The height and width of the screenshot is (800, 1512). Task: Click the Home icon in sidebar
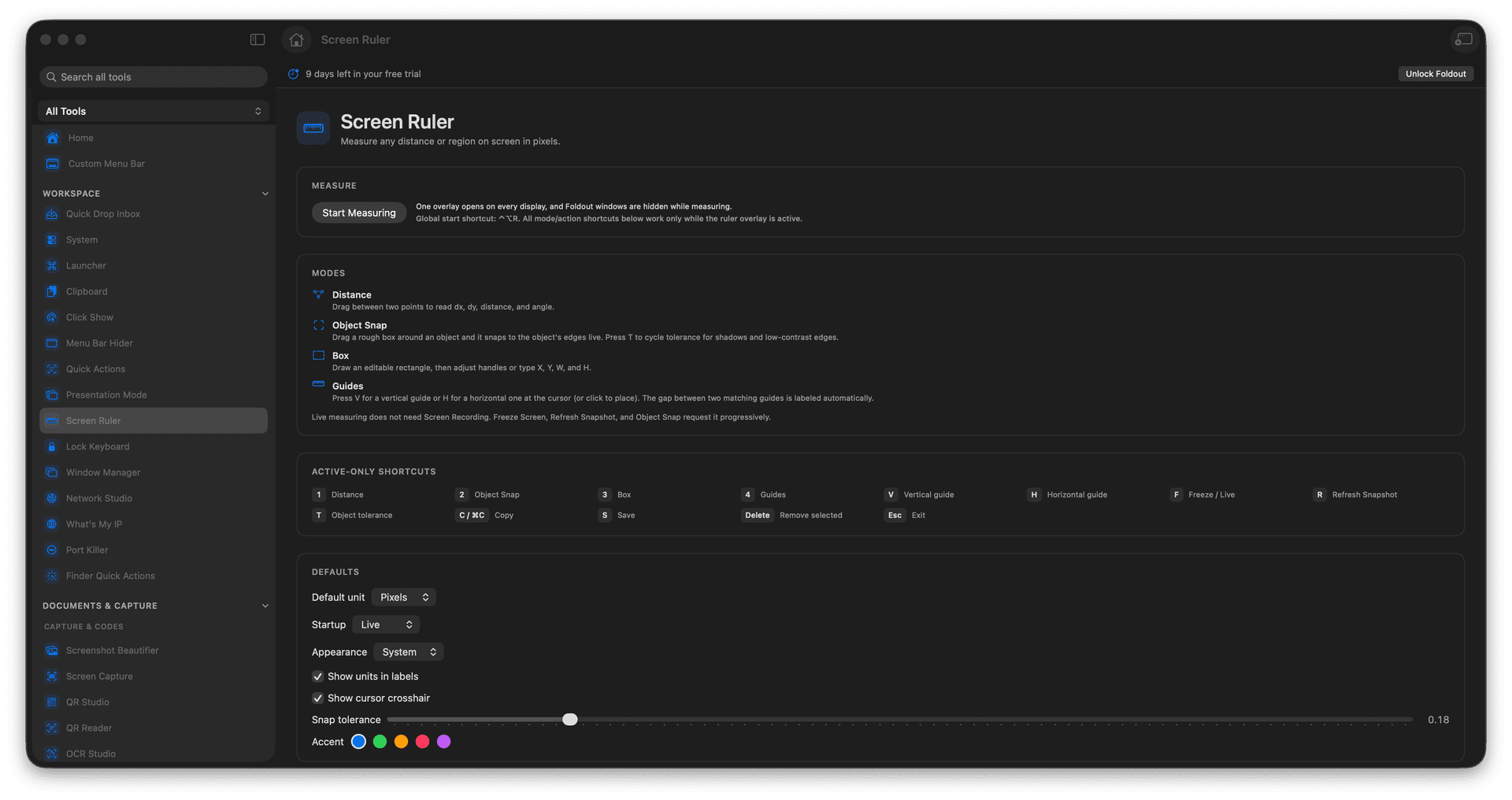pyautogui.click(x=53, y=138)
